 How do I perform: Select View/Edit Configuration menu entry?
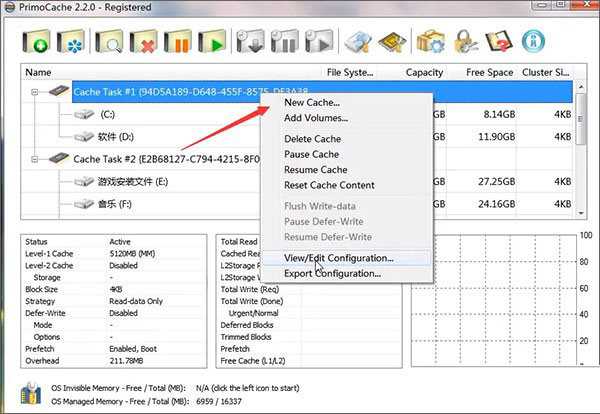[338, 257]
